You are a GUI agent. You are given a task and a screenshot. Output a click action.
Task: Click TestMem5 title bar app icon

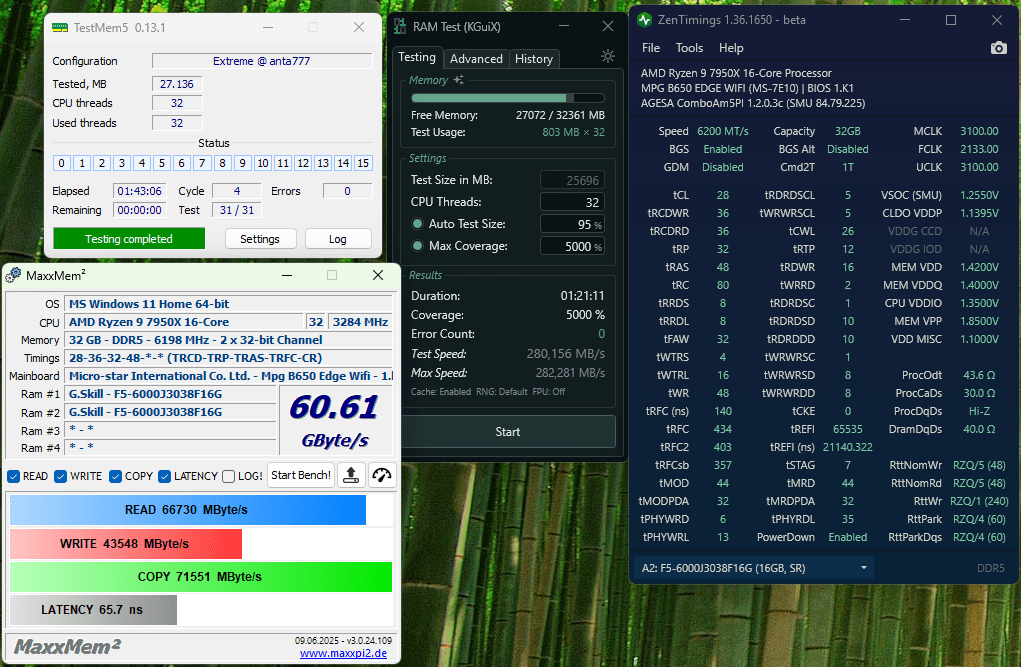[x=60, y=27]
